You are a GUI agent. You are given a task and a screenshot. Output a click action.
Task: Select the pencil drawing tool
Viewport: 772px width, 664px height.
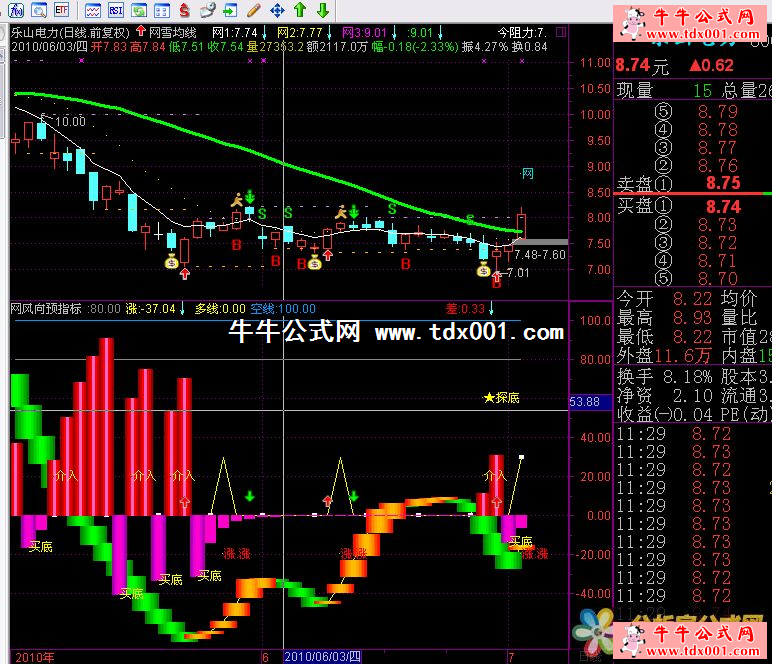point(254,10)
